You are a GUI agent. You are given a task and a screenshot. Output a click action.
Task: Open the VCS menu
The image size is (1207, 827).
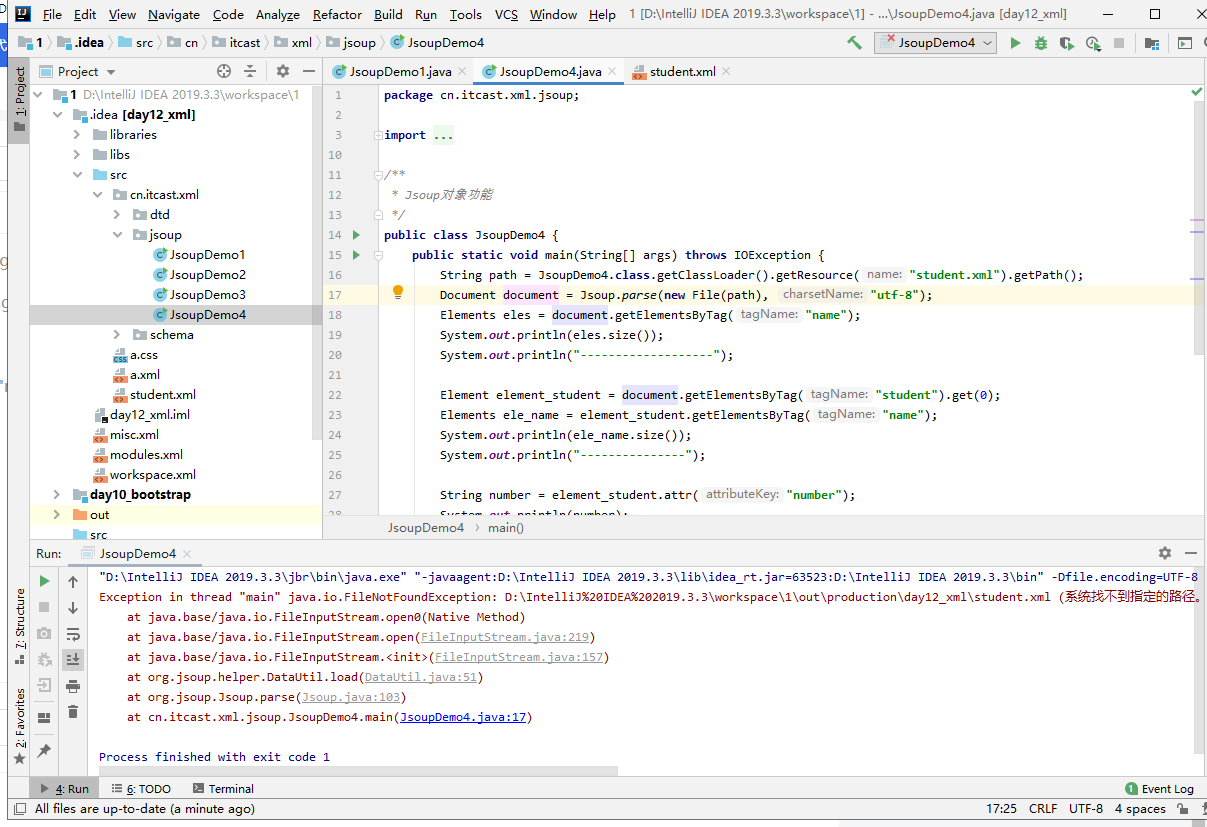tap(506, 14)
